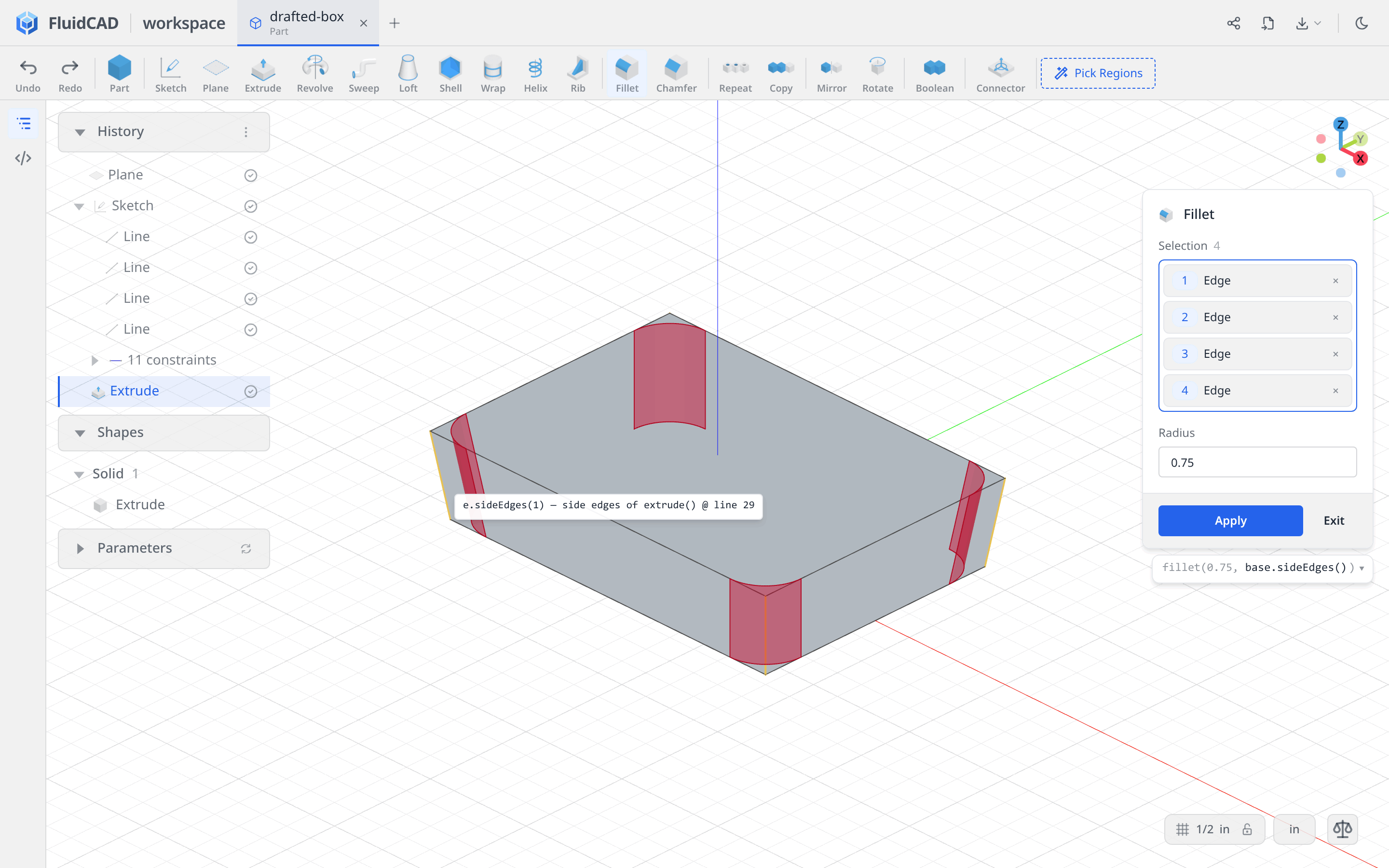Expand the Parameters panel
This screenshot has width=1389, height=868.
click(x=80, y=548)
